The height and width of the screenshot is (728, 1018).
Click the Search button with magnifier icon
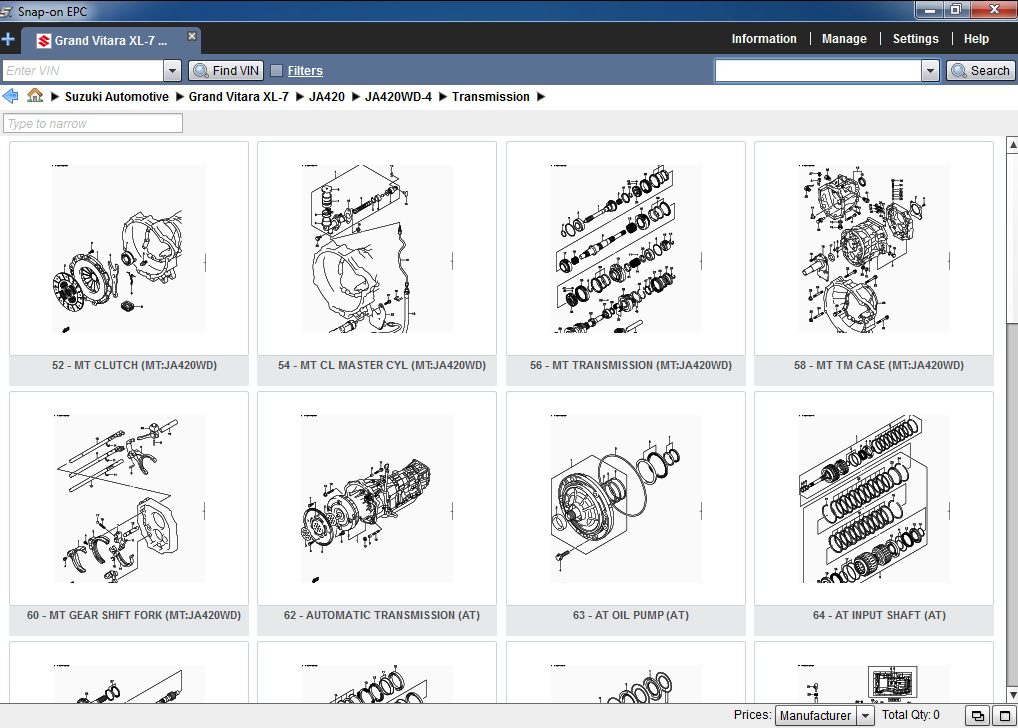click(x=980, y=71)
